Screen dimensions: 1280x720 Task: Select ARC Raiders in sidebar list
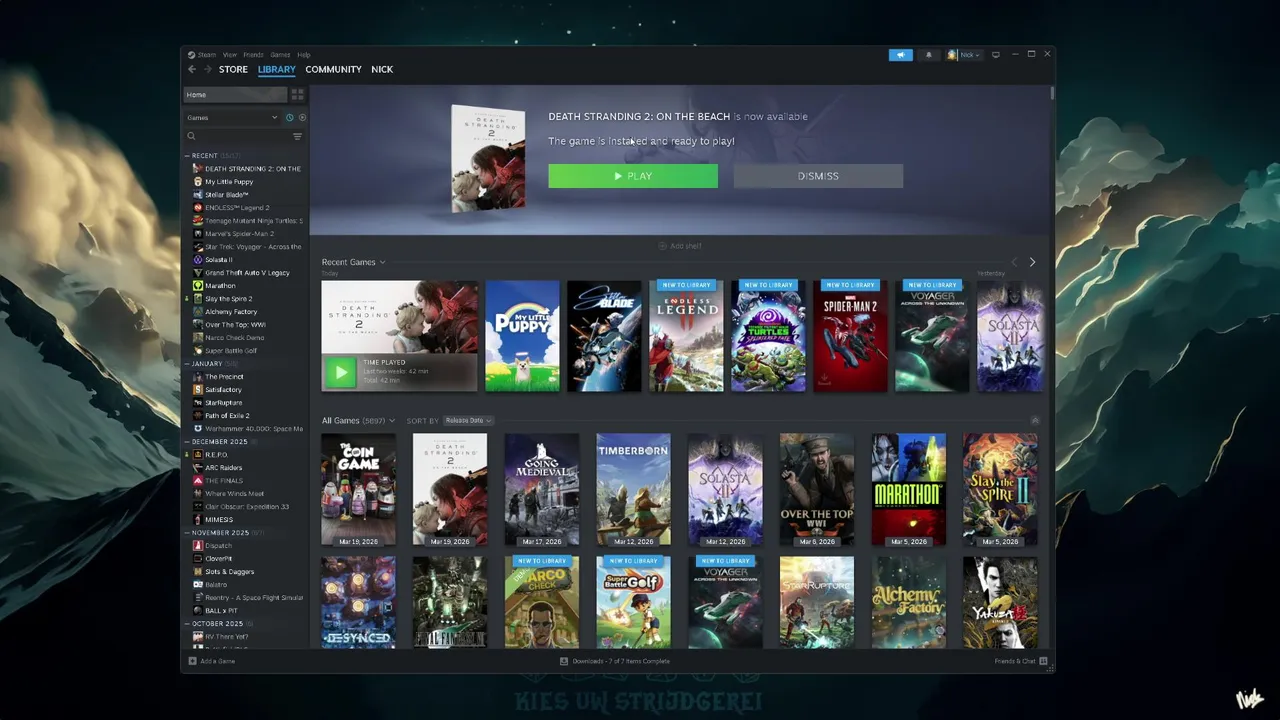coord(223,468)
